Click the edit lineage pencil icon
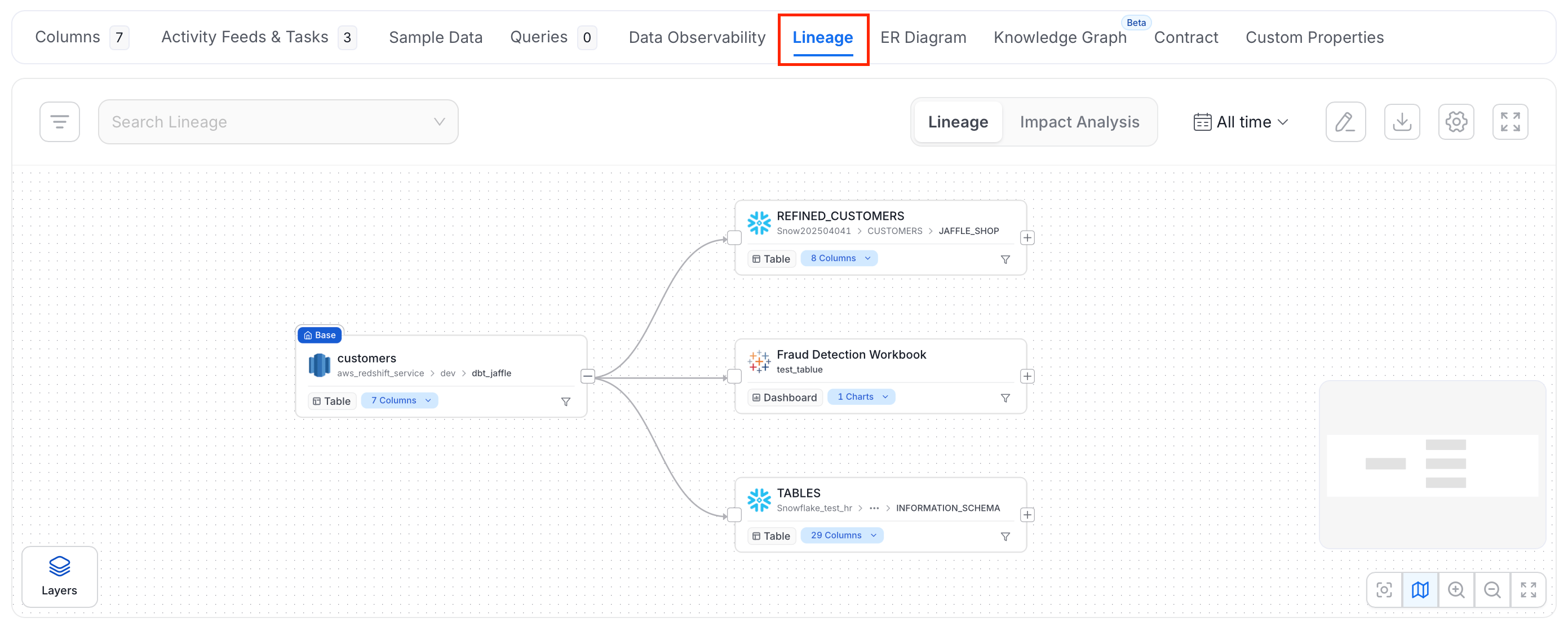1568x644 pixels. click(x=1345, y=122)
